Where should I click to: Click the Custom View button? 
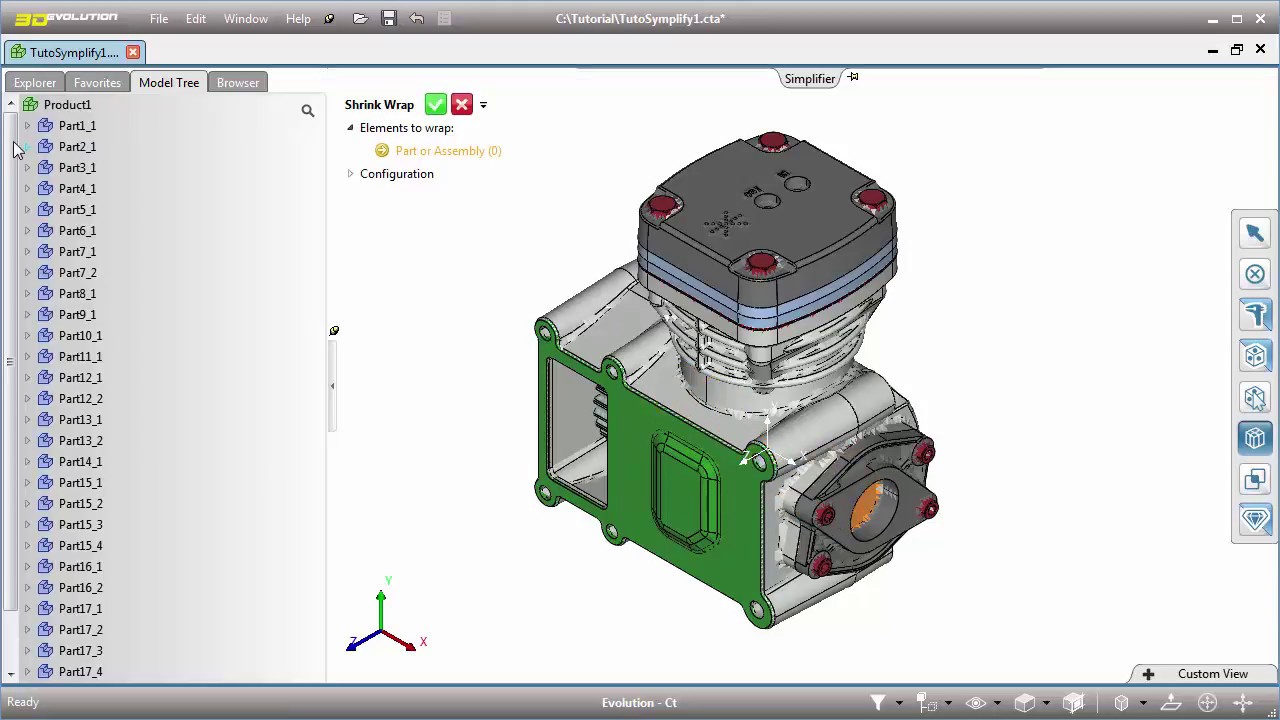click(x=1204, y=674)
